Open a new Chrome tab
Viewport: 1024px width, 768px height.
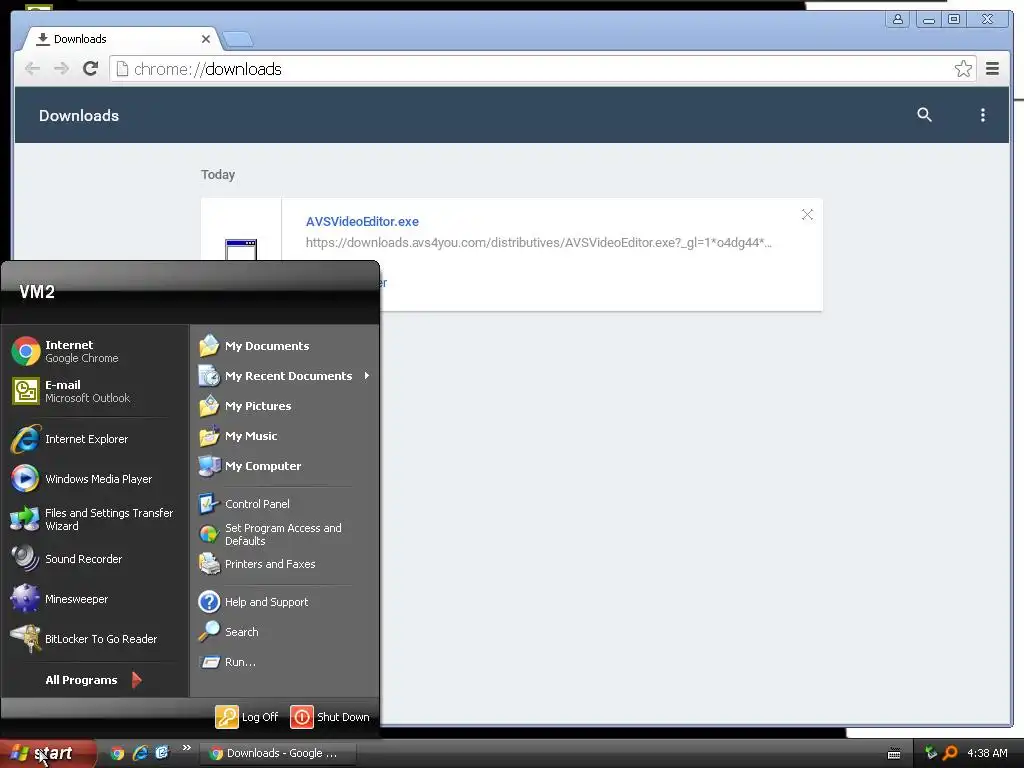coord(238,40)
